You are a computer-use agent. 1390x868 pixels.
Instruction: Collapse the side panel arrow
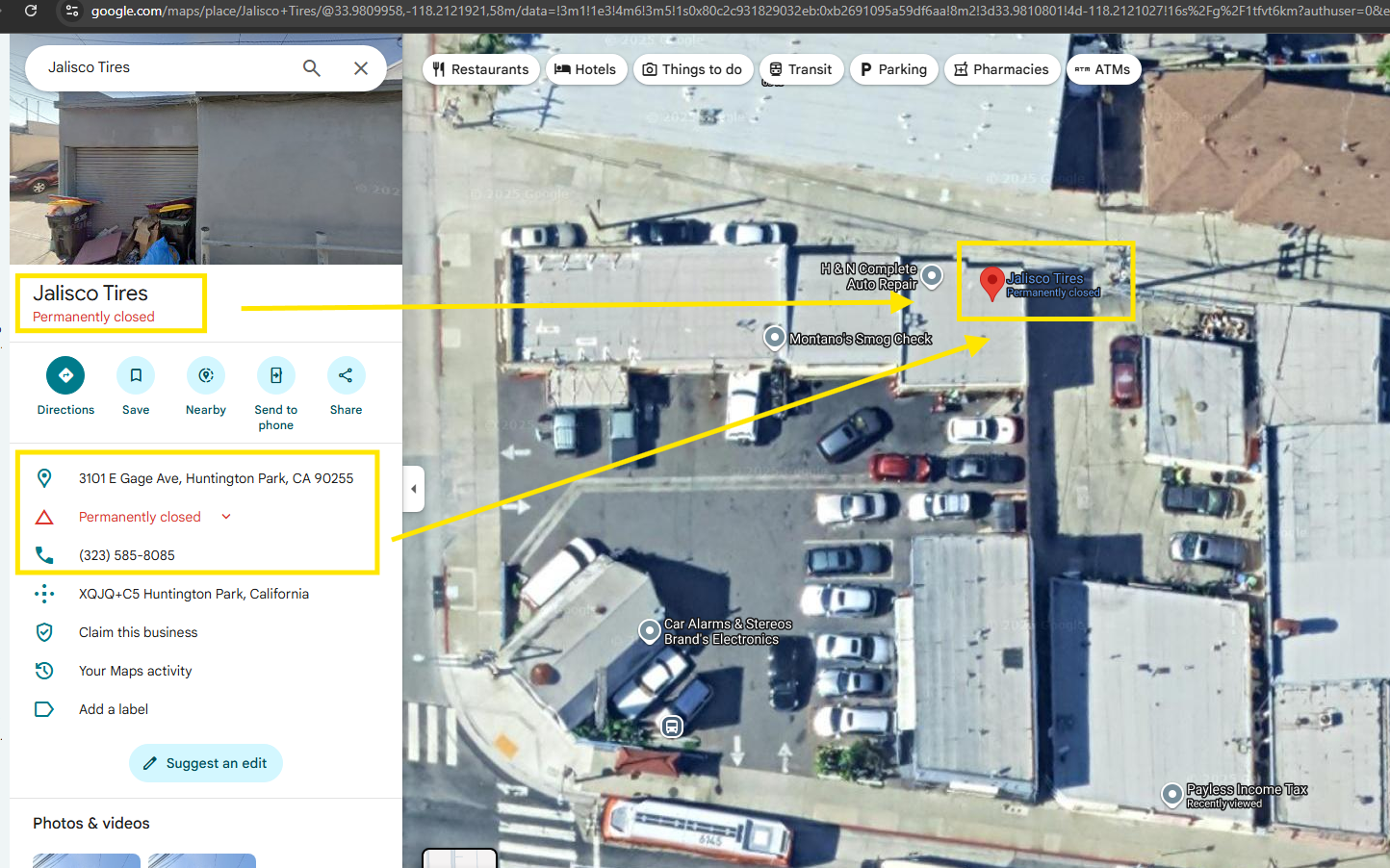tap(414, 489)
